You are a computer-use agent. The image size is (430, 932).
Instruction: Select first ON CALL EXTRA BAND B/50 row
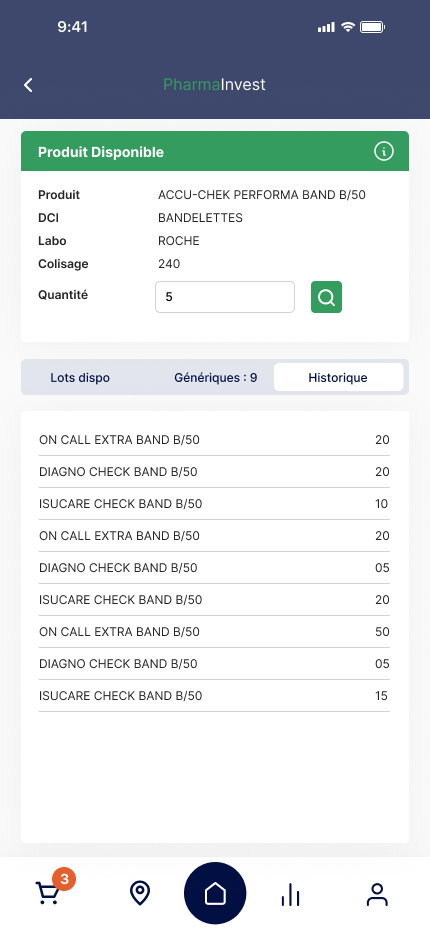point(214,440)
